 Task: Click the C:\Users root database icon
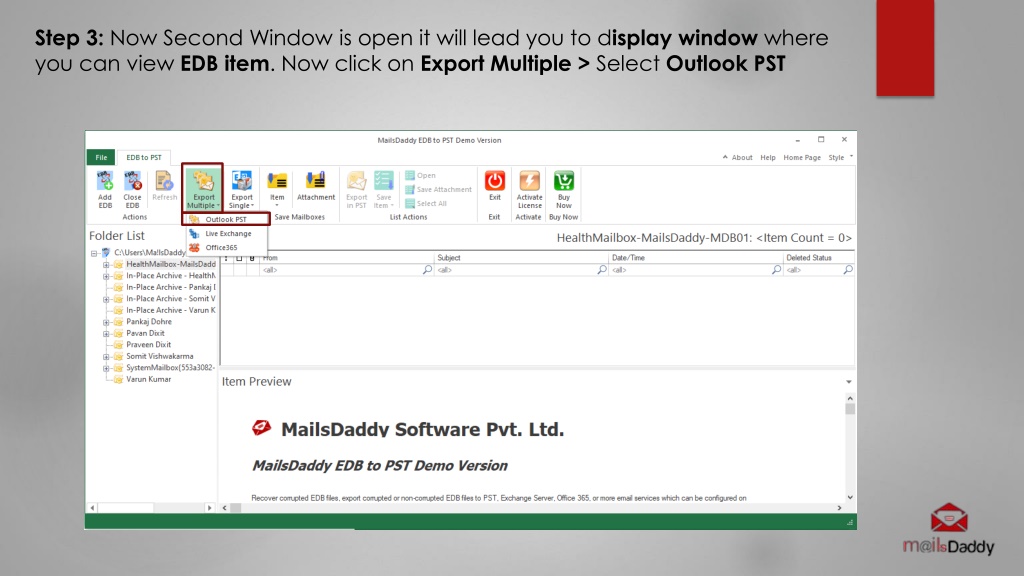pos(106,253)
